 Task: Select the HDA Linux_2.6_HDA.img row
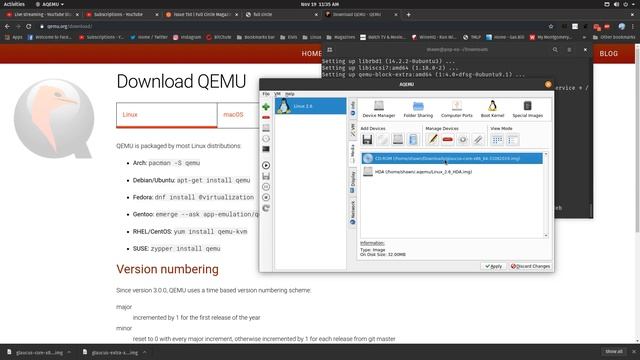point(452,172)
